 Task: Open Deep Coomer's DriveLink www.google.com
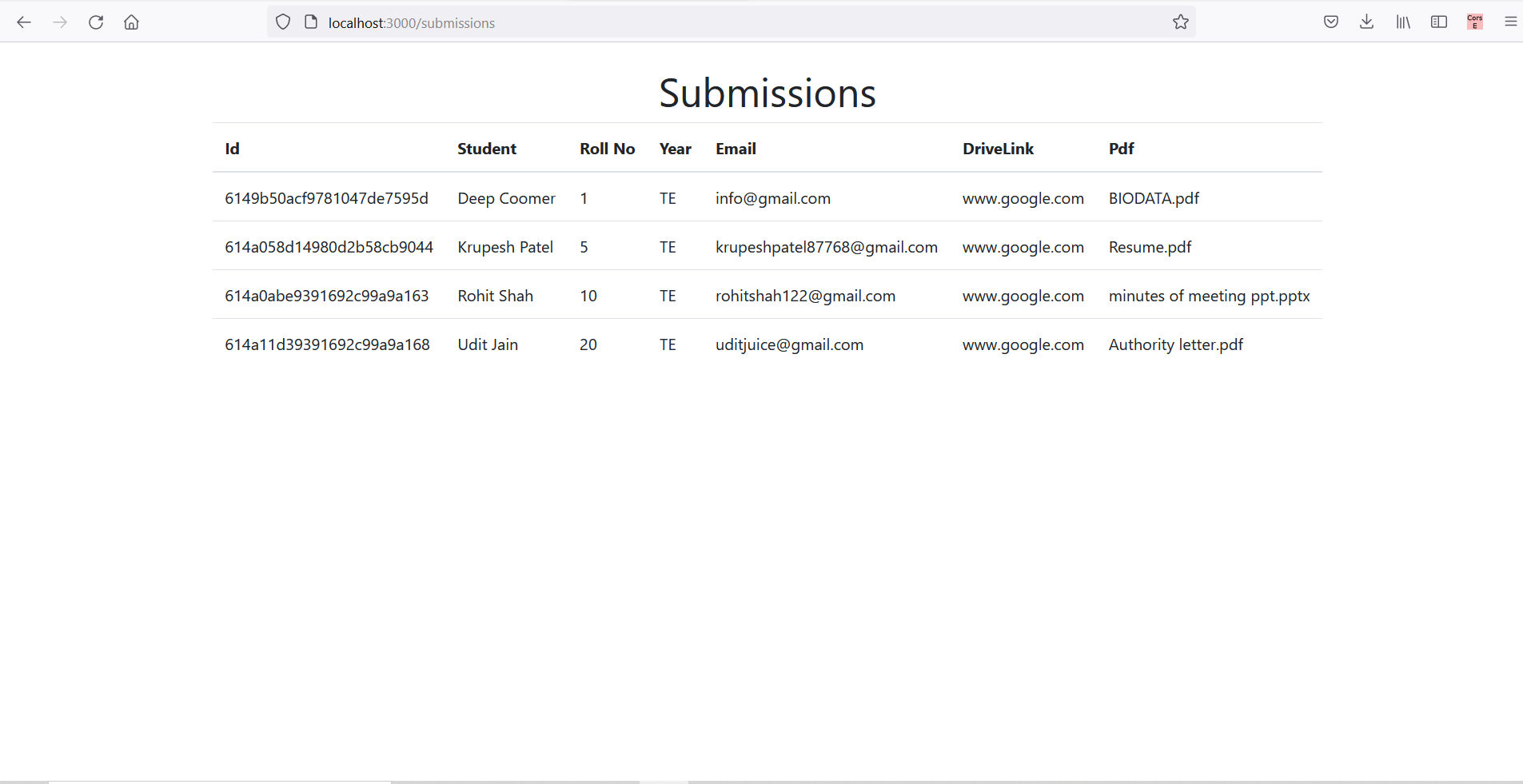(1023, 198)
